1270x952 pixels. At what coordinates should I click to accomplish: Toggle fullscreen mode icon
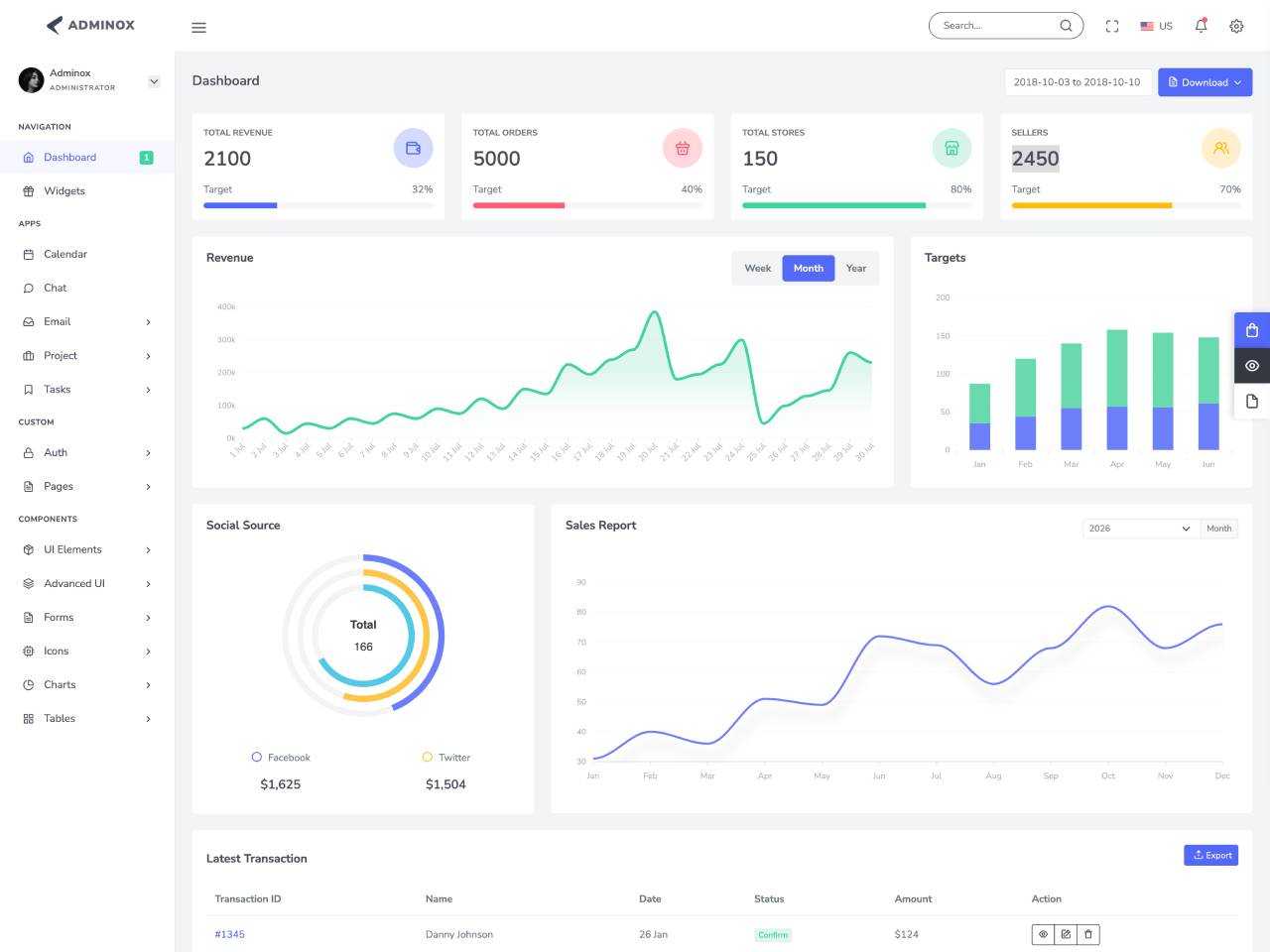[x=1112, y=26]
